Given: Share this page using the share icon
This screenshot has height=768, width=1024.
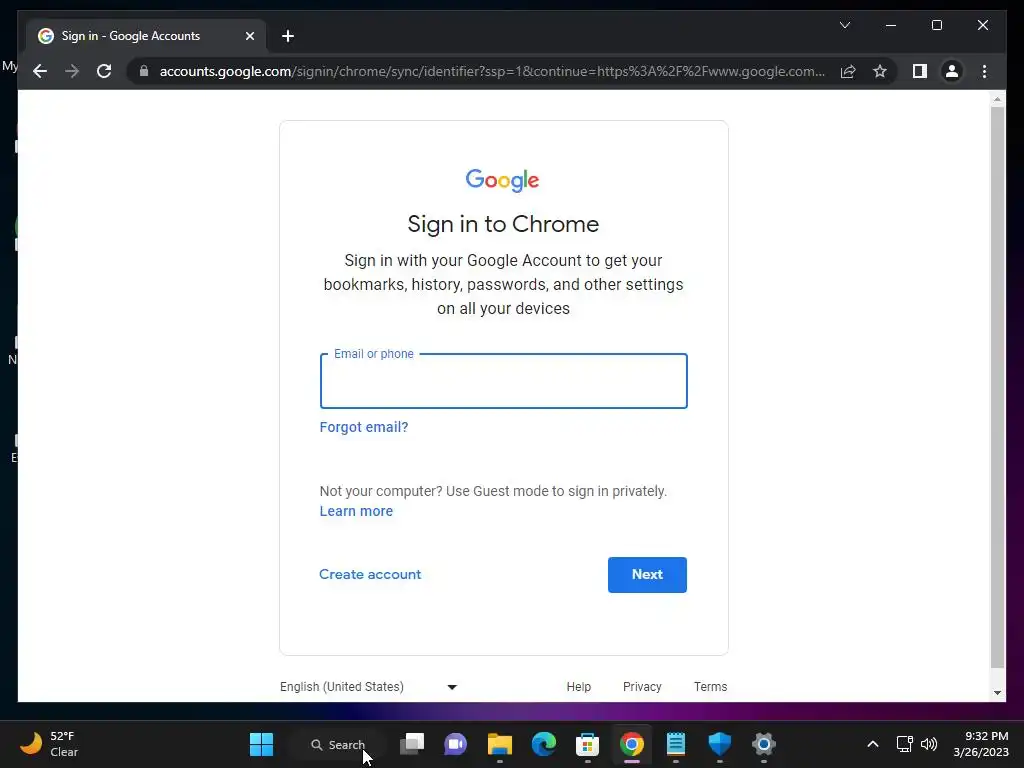Looking at the screenshot, I should 848,71.
